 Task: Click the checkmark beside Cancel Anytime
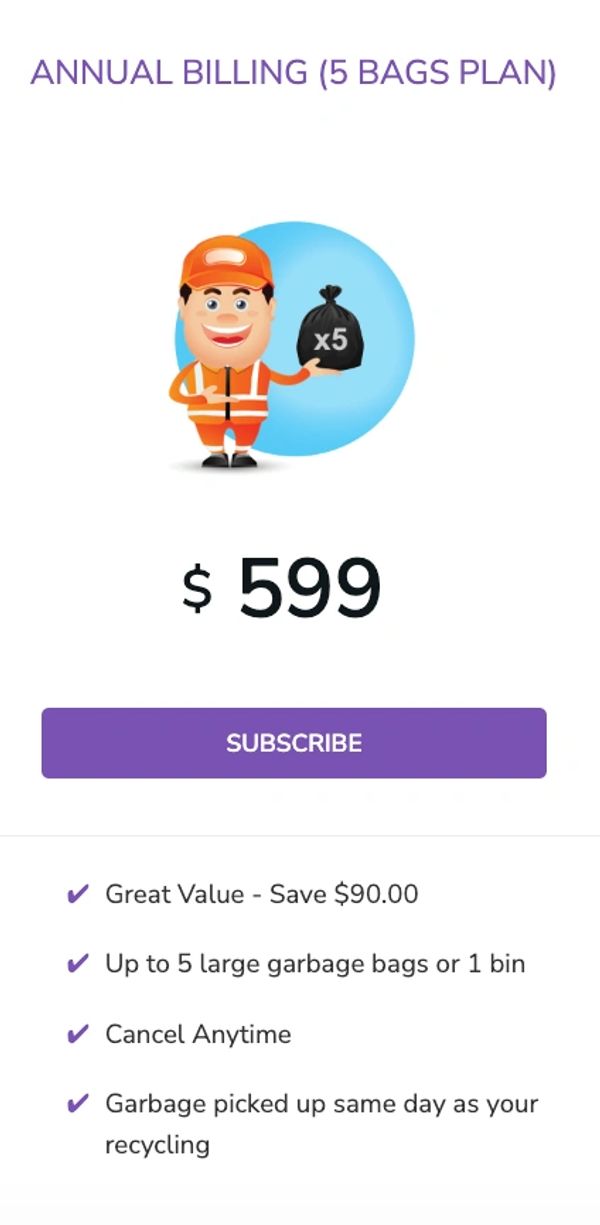77,1034
